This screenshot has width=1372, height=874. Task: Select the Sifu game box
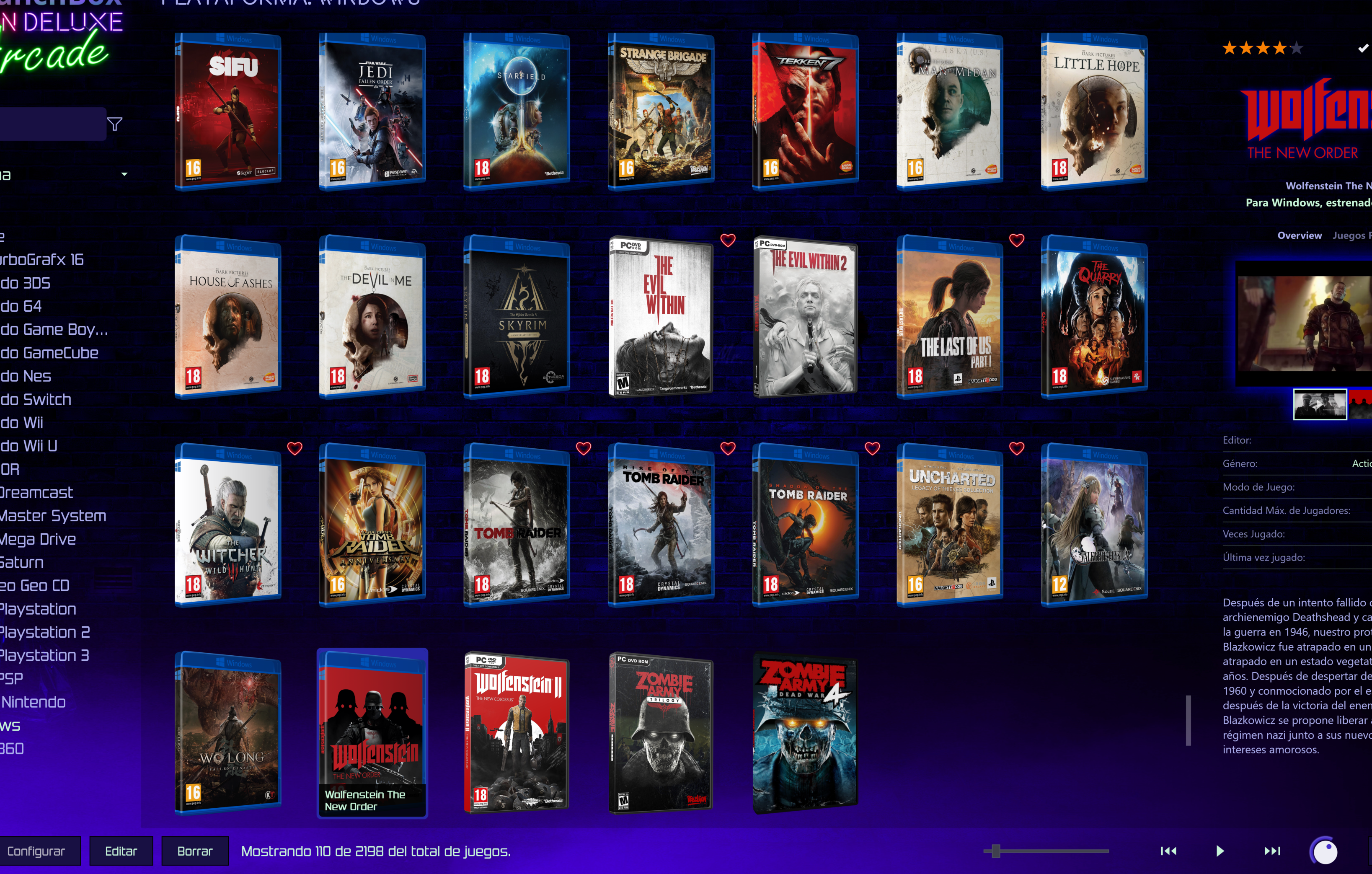228,111
